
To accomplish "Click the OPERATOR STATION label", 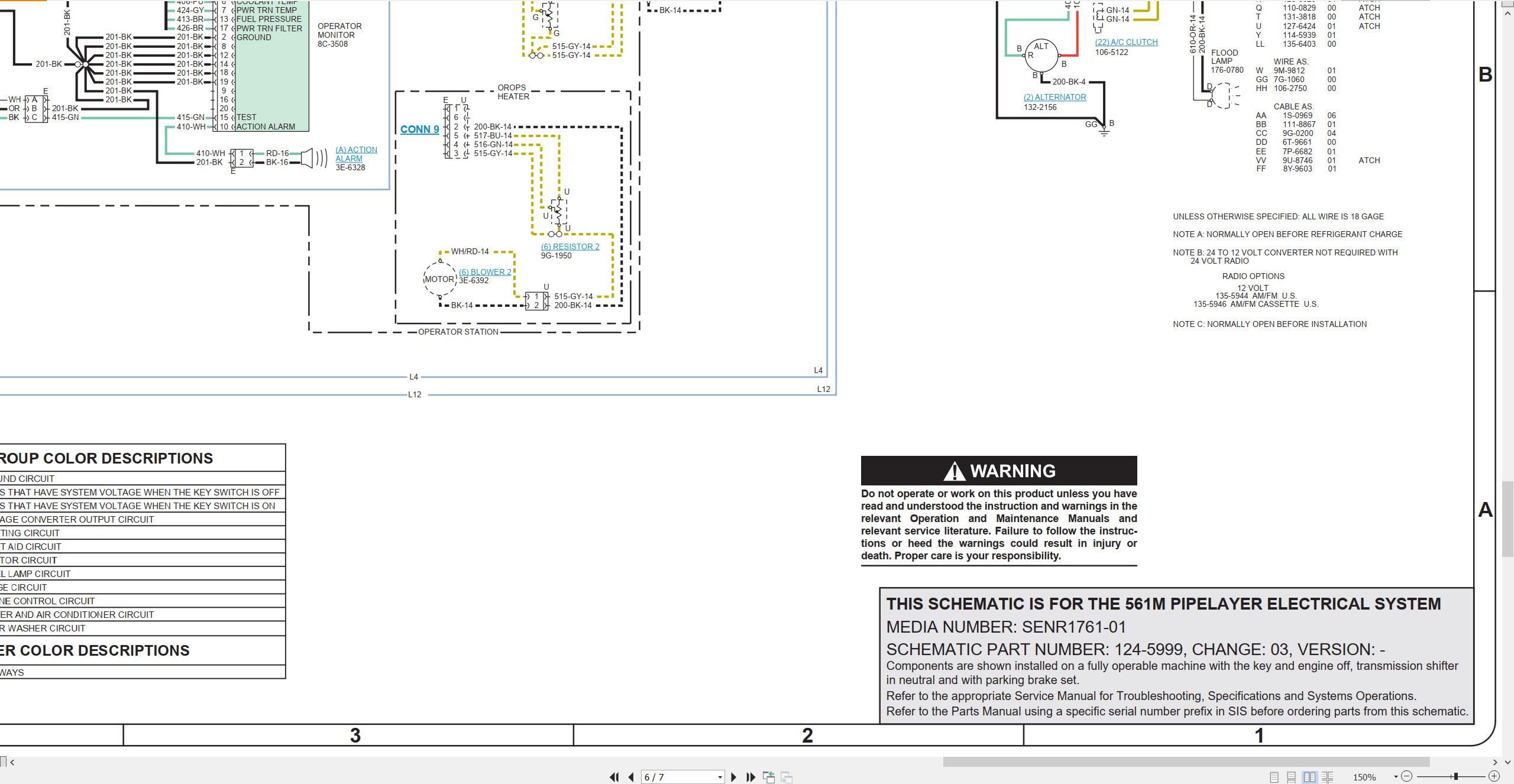I will tap(458, 332).
